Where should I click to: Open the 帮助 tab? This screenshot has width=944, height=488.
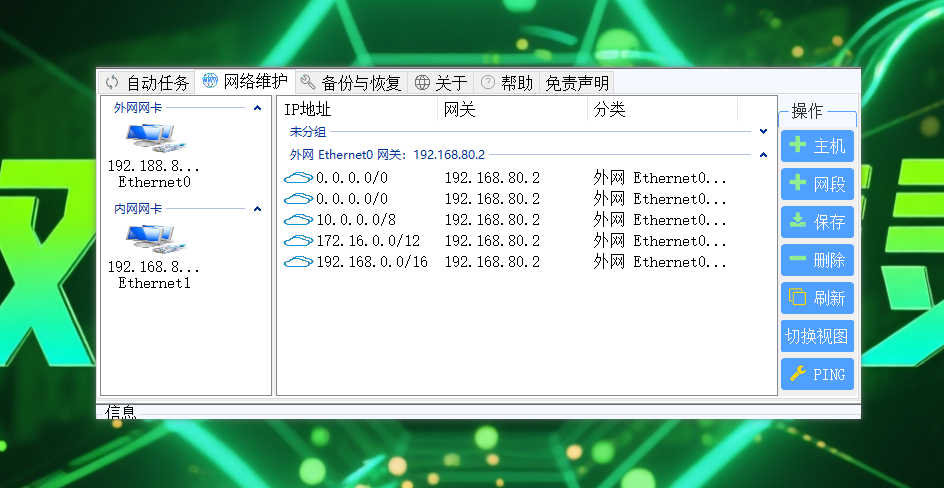[x=506, y=82]
